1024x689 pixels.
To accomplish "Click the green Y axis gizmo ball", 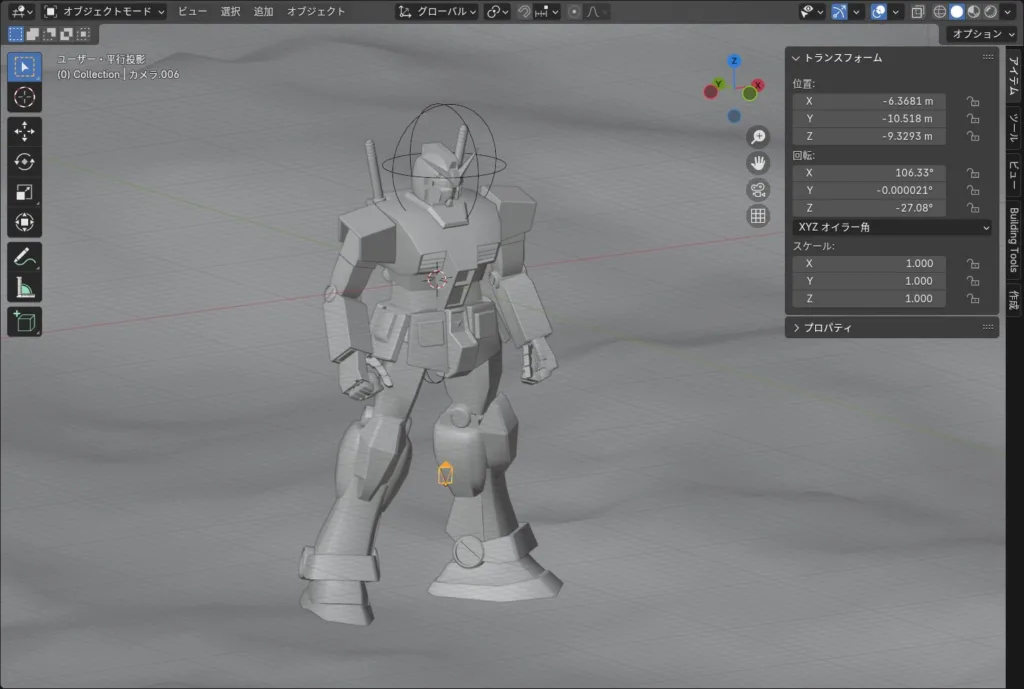I will point(718,84).
